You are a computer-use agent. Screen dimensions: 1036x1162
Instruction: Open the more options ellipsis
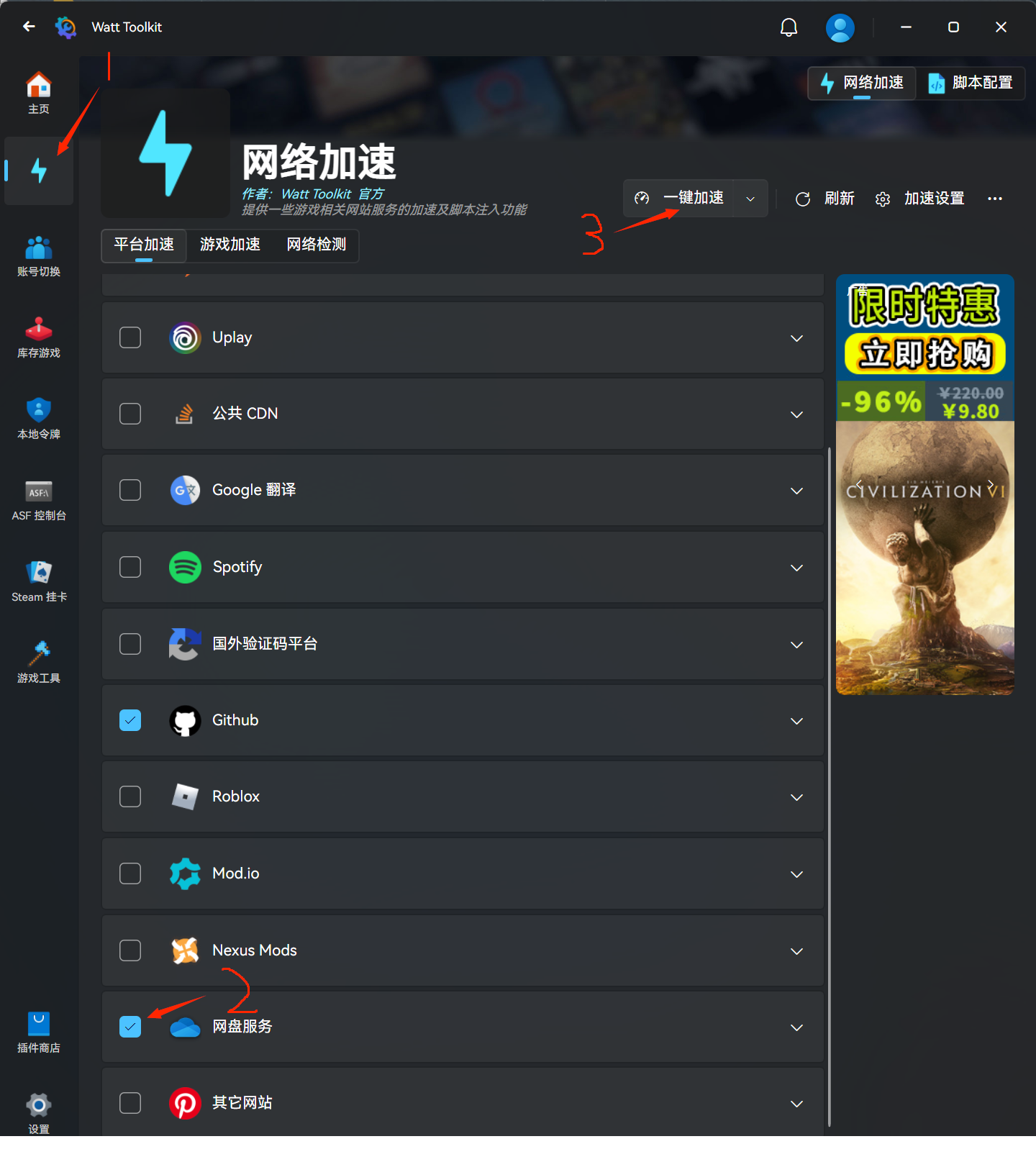click(x=995, y=199)
